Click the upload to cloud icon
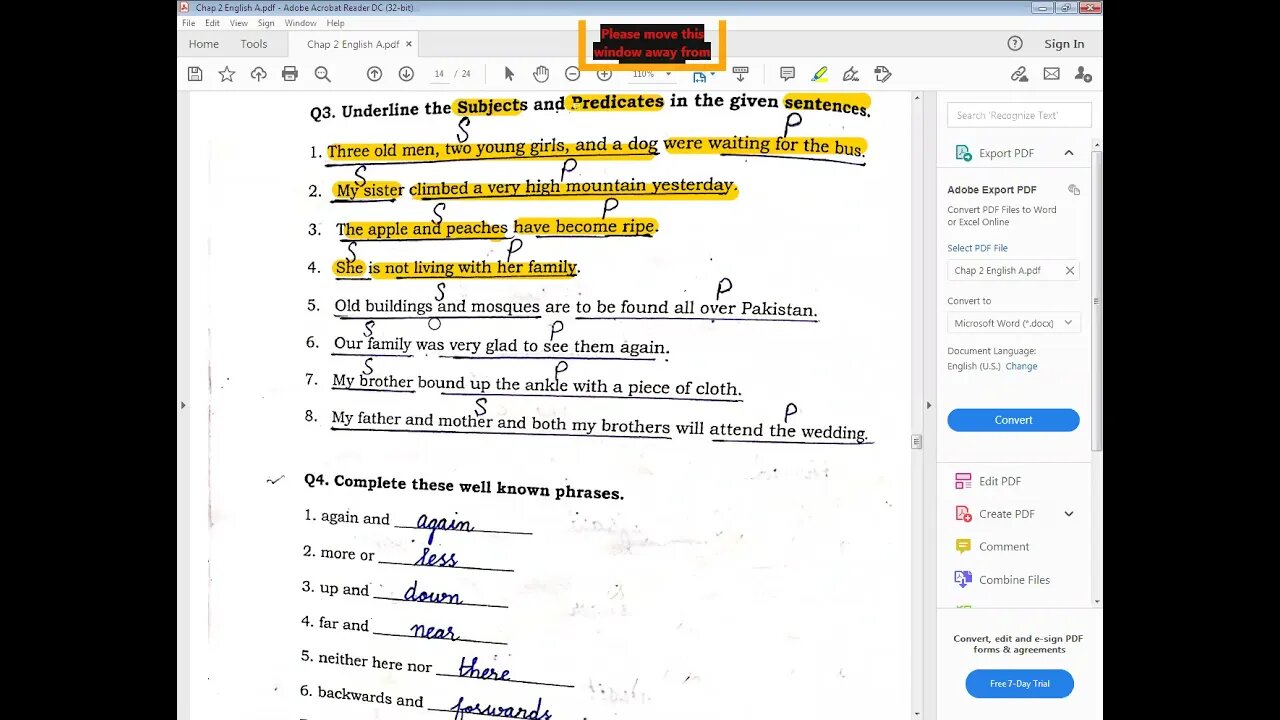Viewport: 1280px width, 720px height. point(258,74)
